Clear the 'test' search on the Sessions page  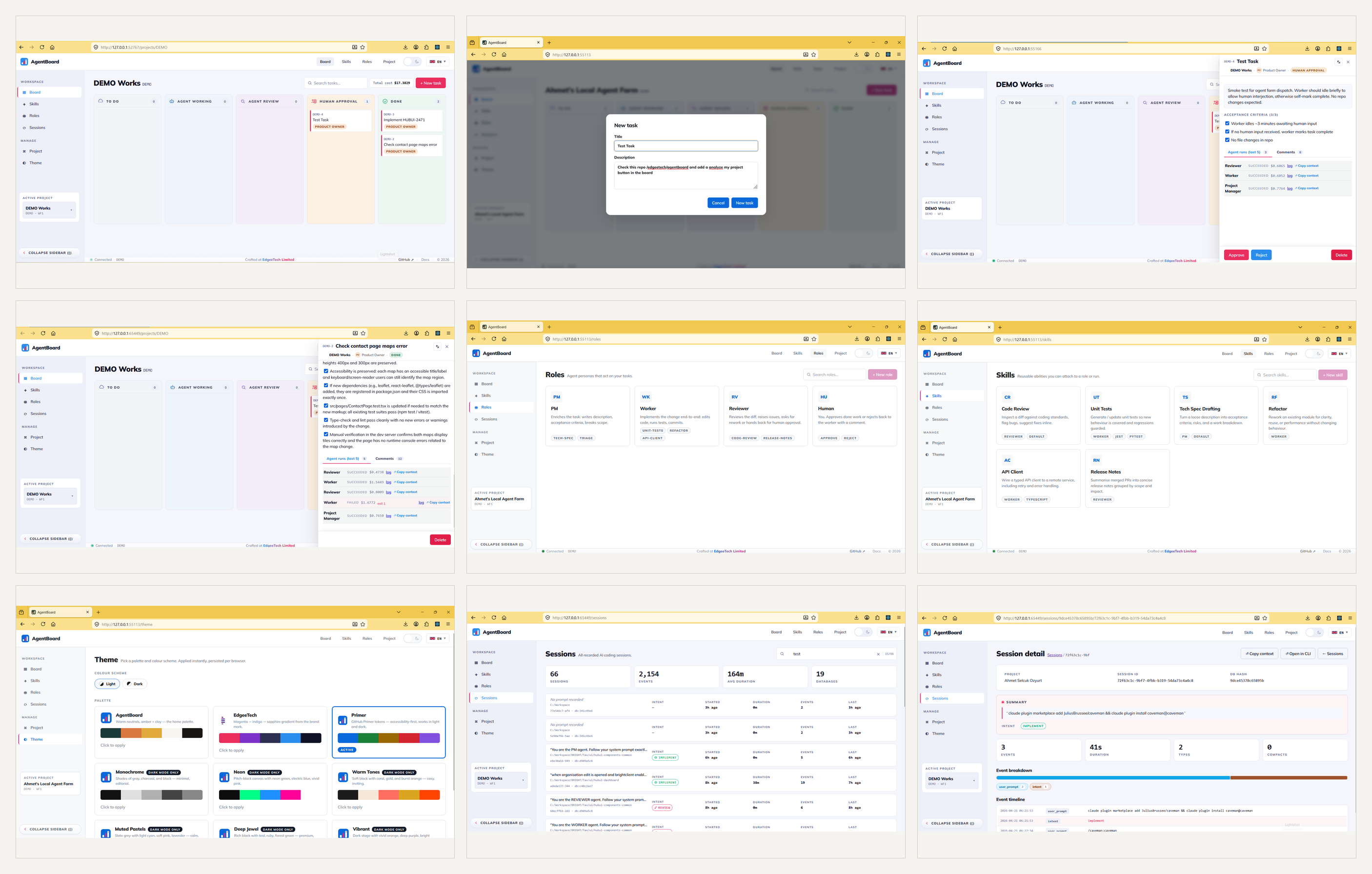click(x=878, y=654)
